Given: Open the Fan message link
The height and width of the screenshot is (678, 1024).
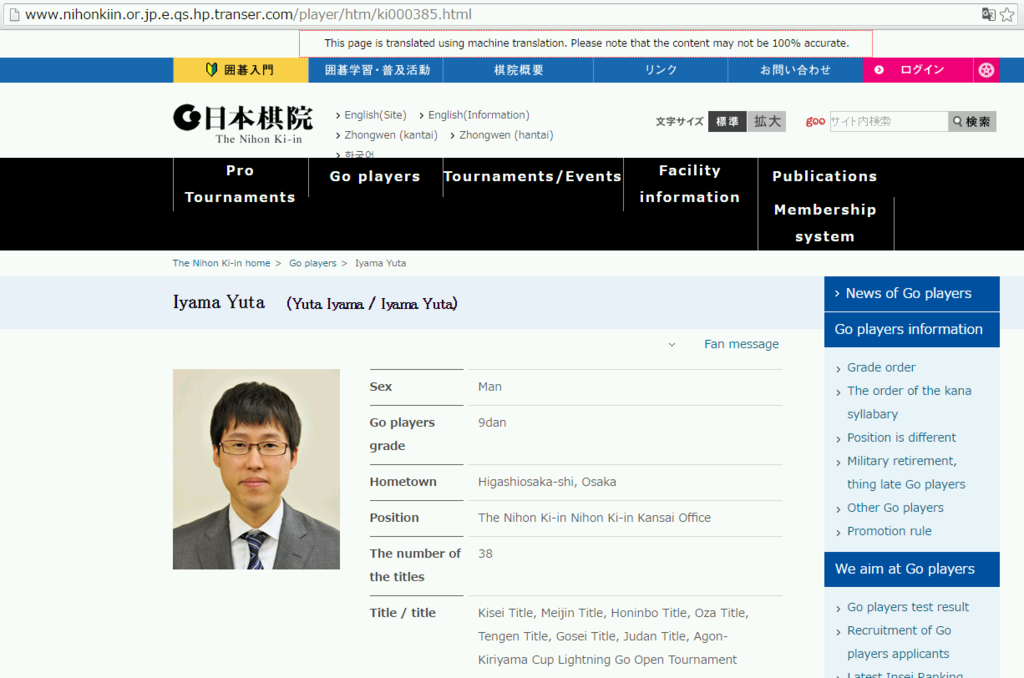Looking at the screenshot, I should [741, 344].
